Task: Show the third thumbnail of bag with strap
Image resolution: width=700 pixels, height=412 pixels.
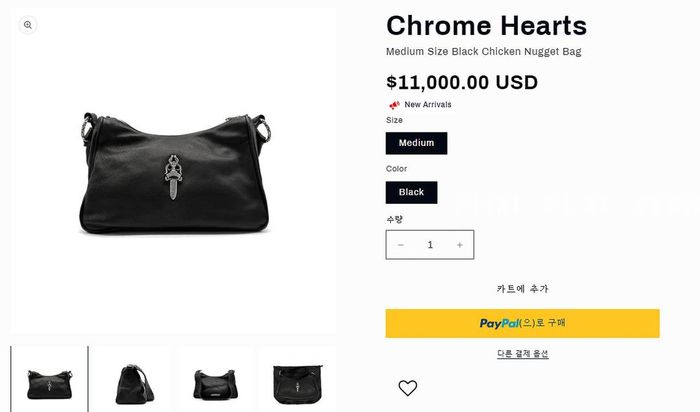Action: point(215,384)
